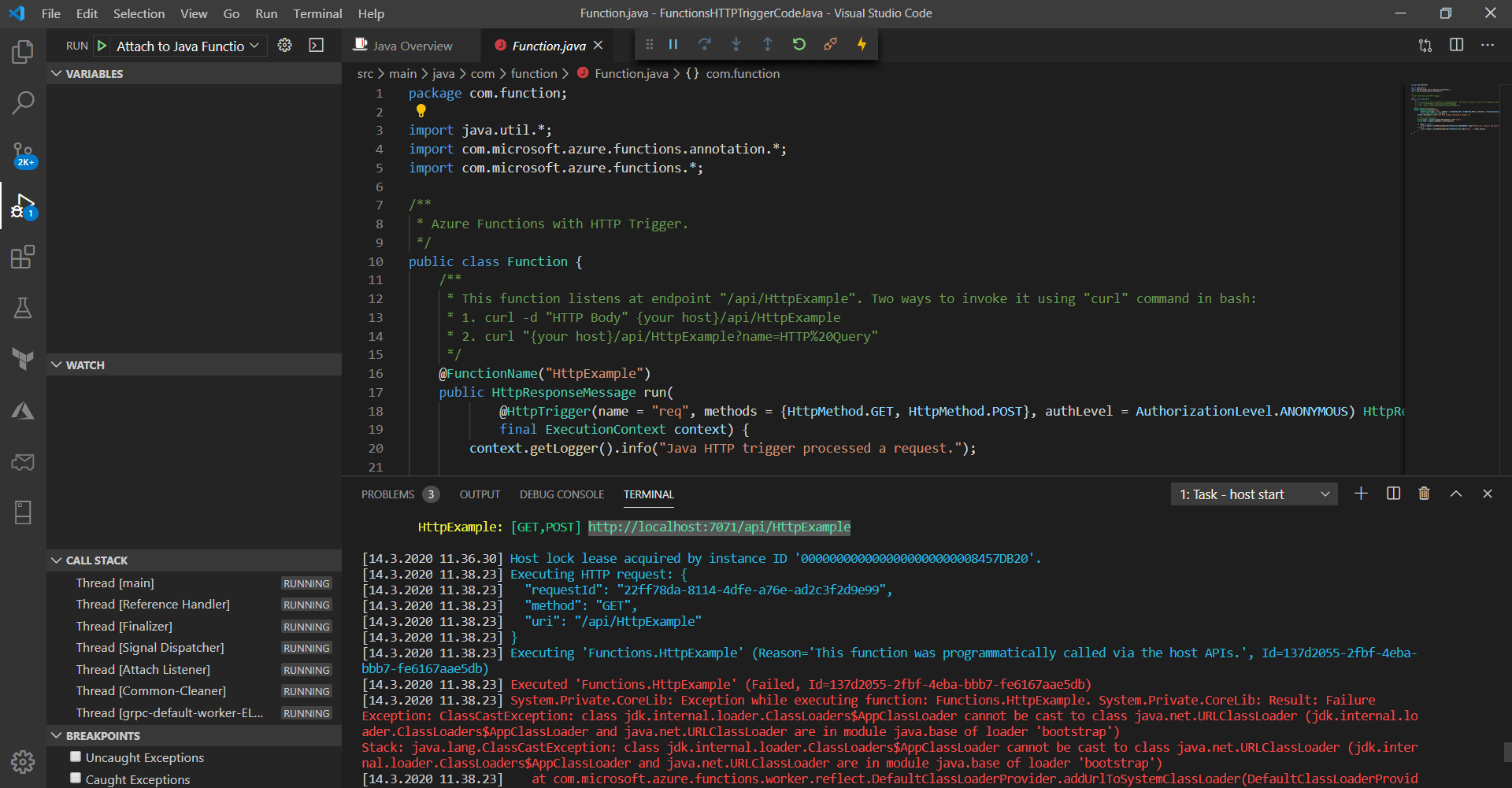The width and height of the screenshot is (1512, 788).
Task: Click the 'com.function' breadcrumb segment
Action: coord(743,73)
